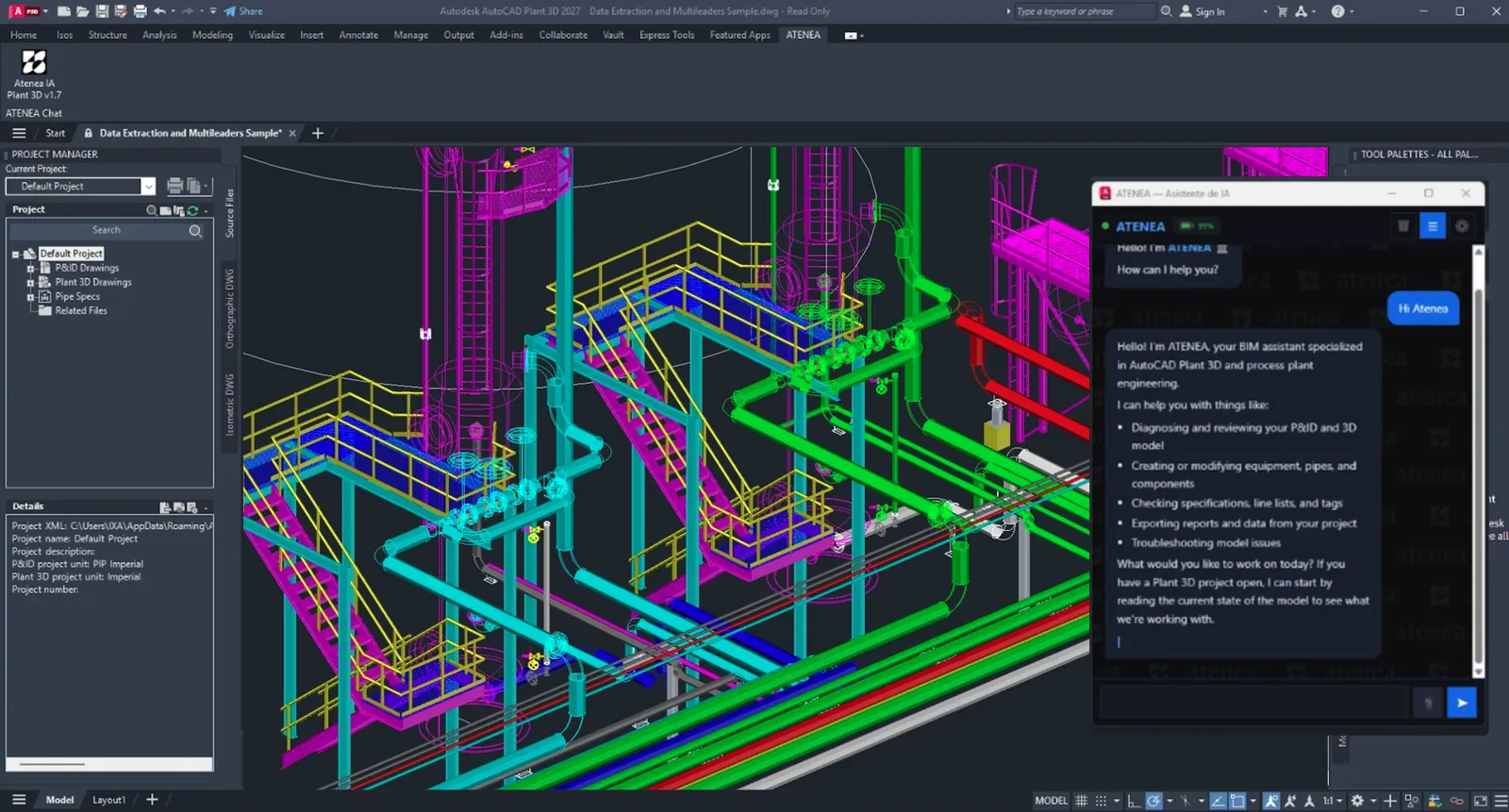Open the Help question mark icon
The width and height of the screenshot is (1509, 812).
tap(1337, 11)
